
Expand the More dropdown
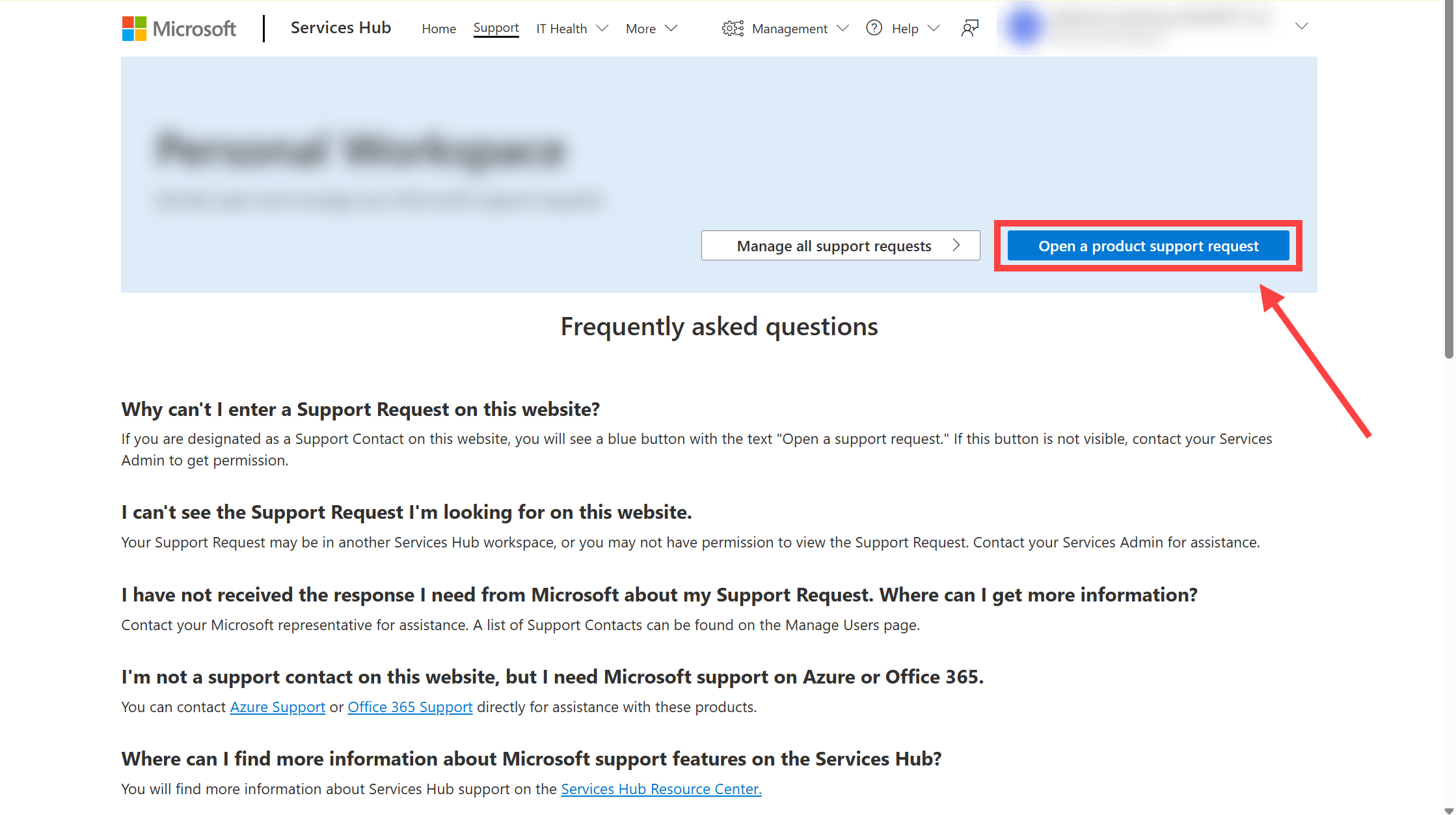click(650, 28)
